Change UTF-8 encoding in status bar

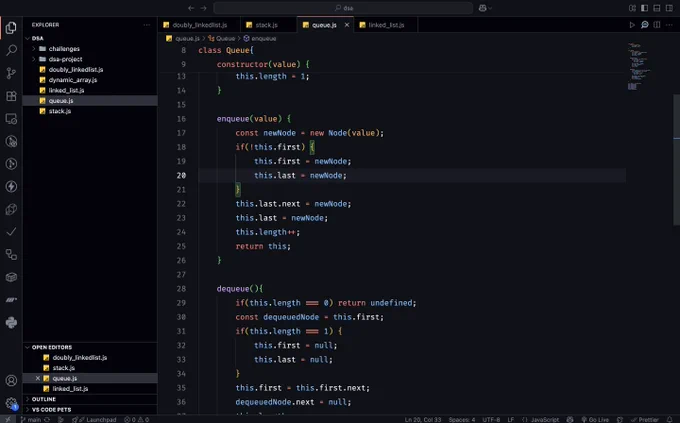(491, 420)
